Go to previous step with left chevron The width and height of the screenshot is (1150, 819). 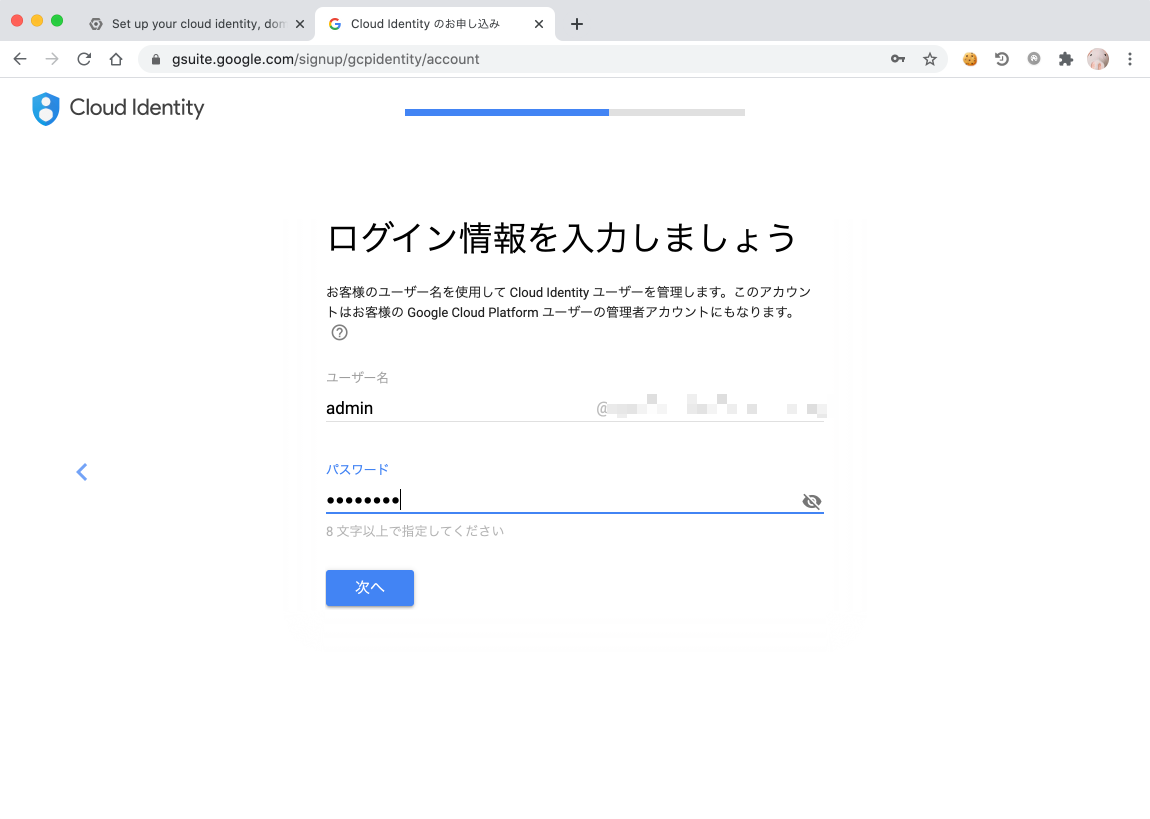click(x=82, y=472)
